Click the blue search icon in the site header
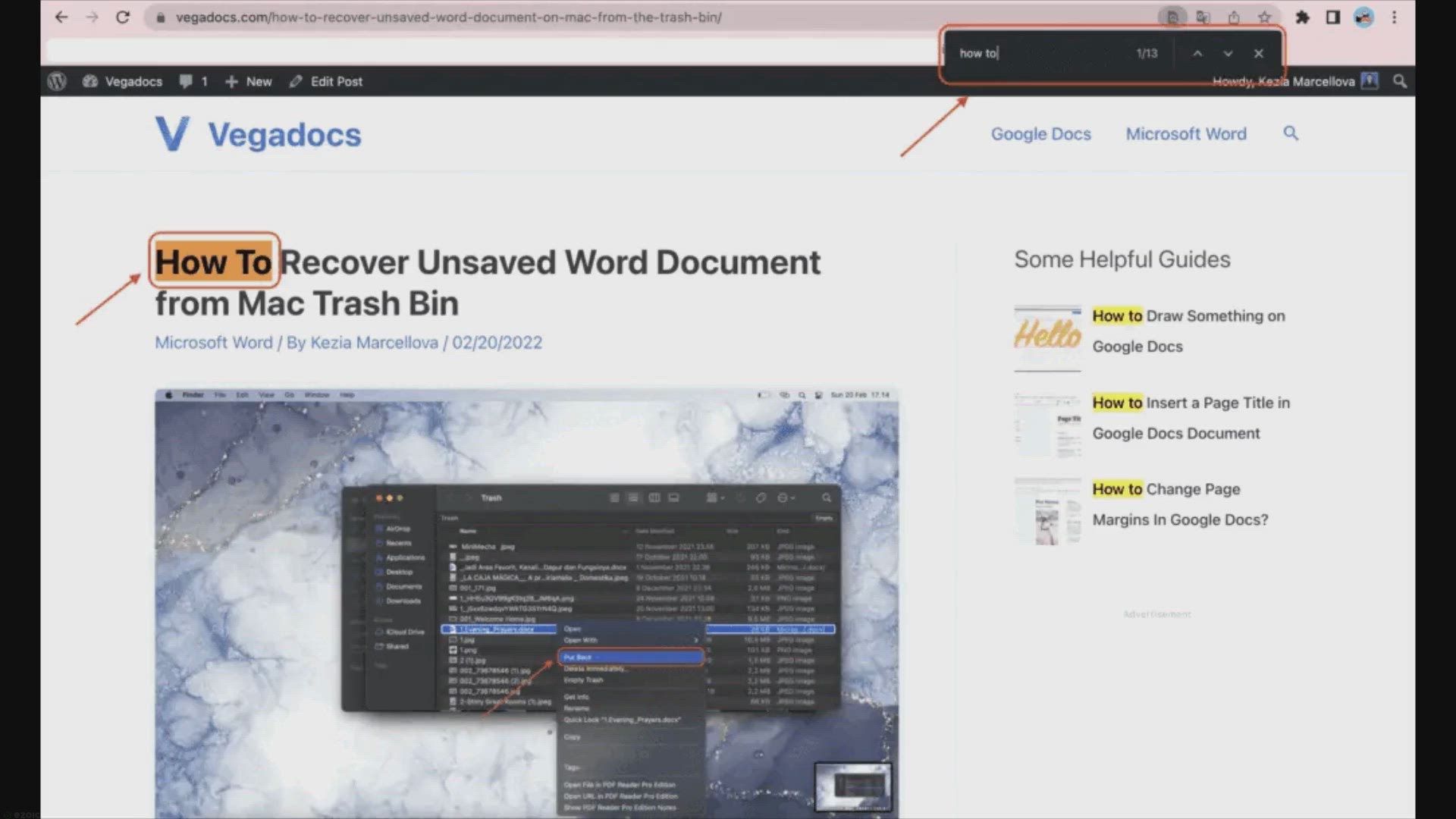 point(1291,133)
